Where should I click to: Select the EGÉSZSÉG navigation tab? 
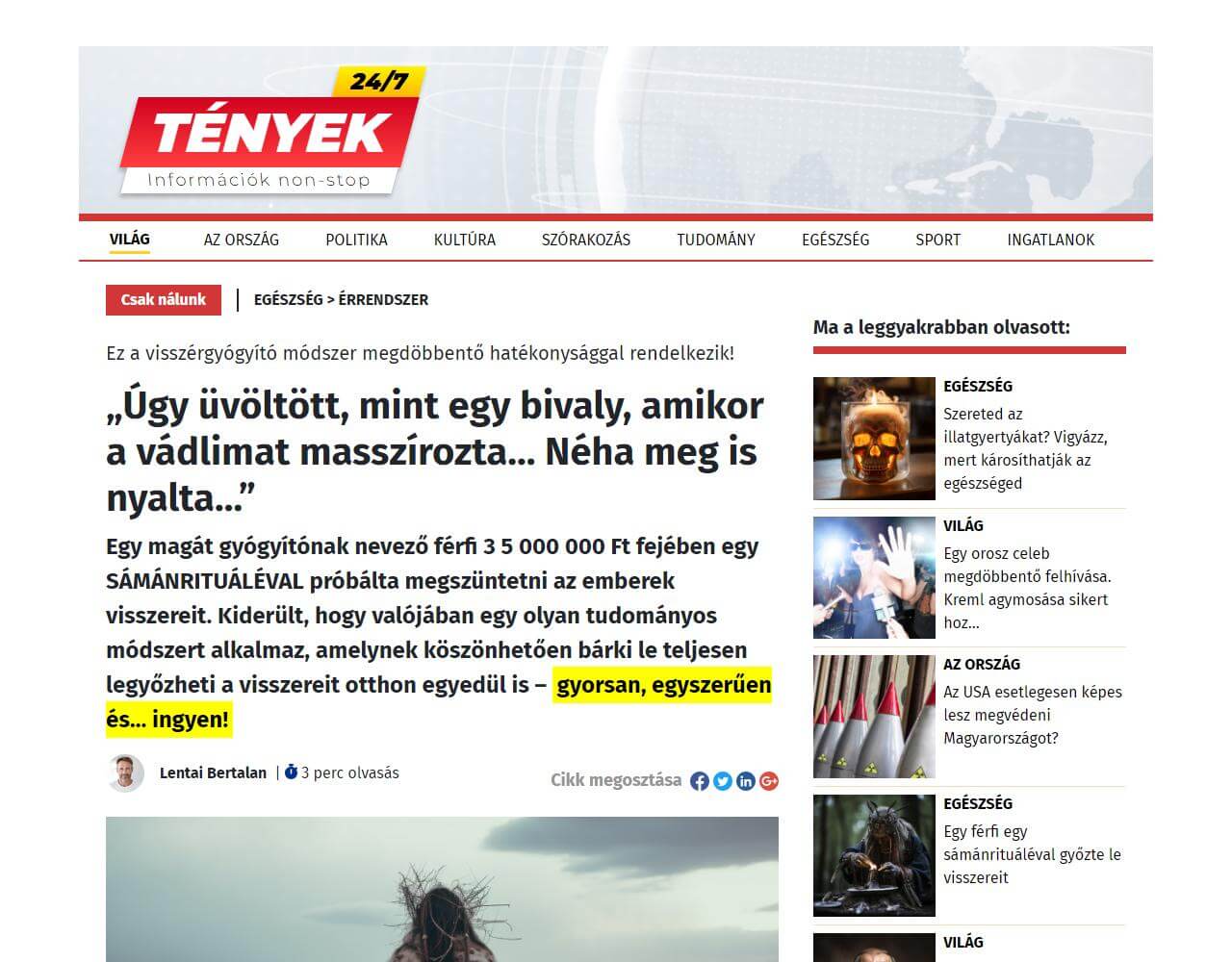835,240
